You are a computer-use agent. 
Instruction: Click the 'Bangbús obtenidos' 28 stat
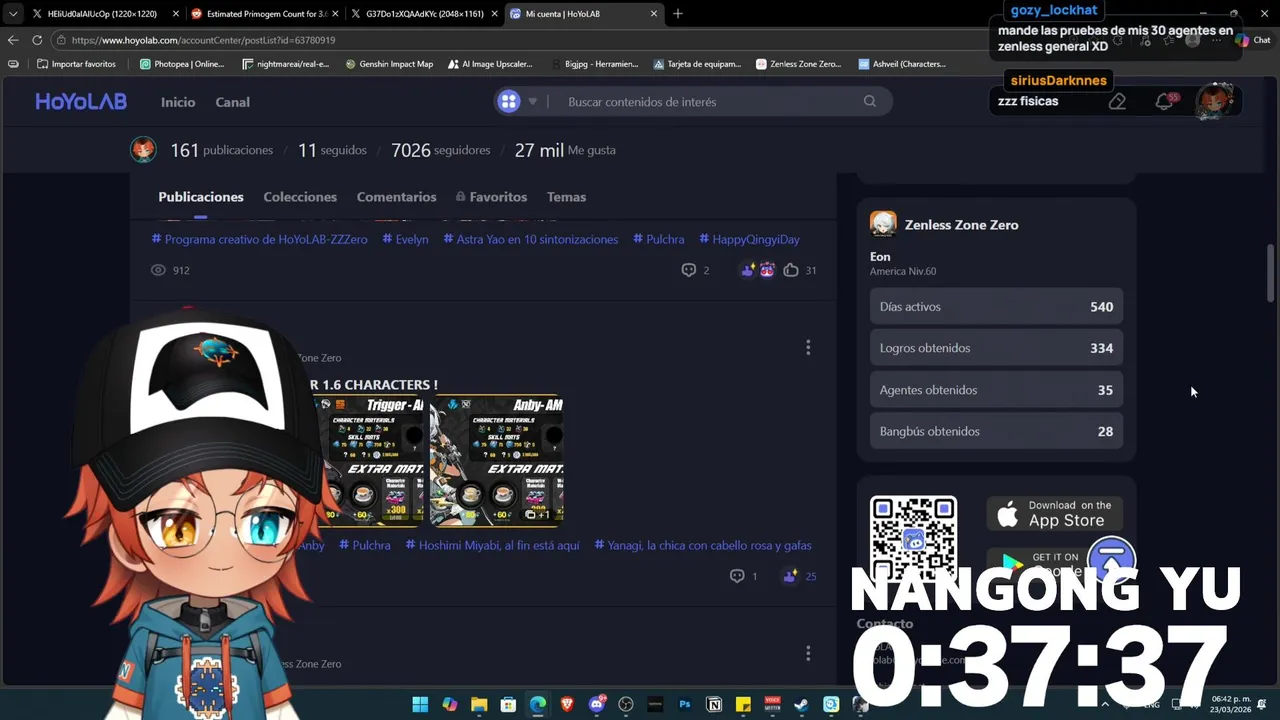pyautogui.click(x=996, y=431)
